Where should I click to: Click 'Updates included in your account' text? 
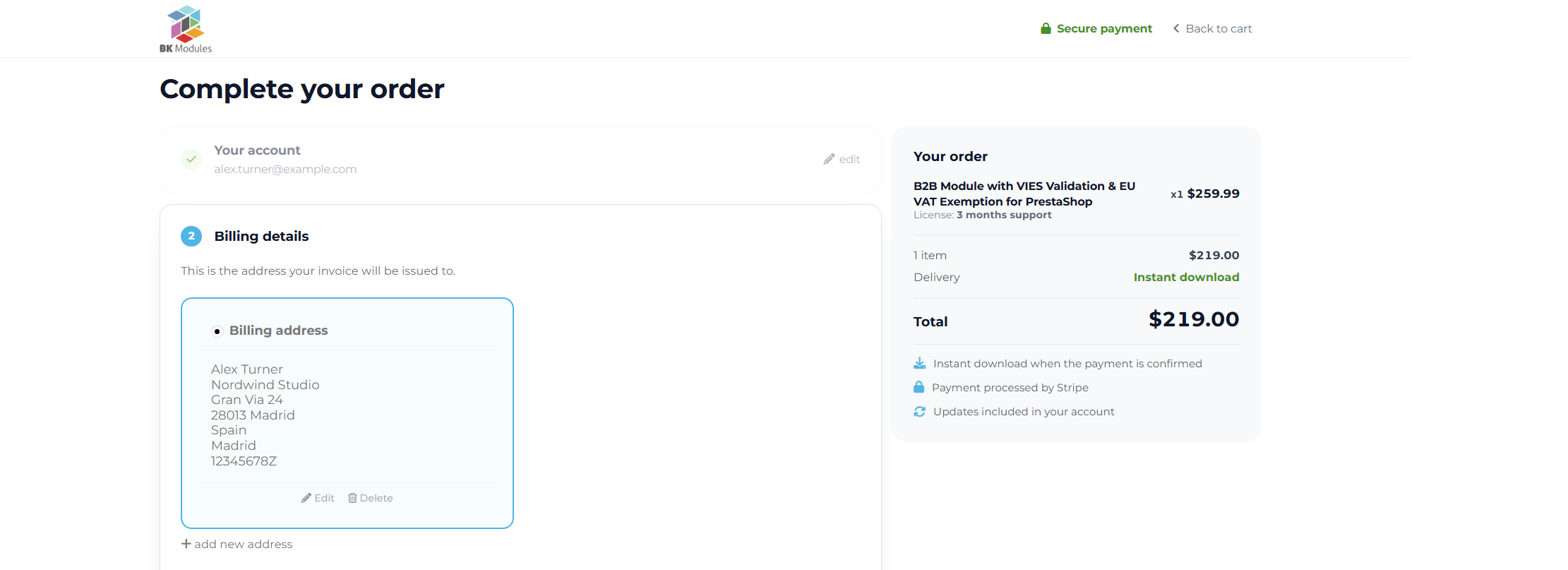tap(1024, 412)
